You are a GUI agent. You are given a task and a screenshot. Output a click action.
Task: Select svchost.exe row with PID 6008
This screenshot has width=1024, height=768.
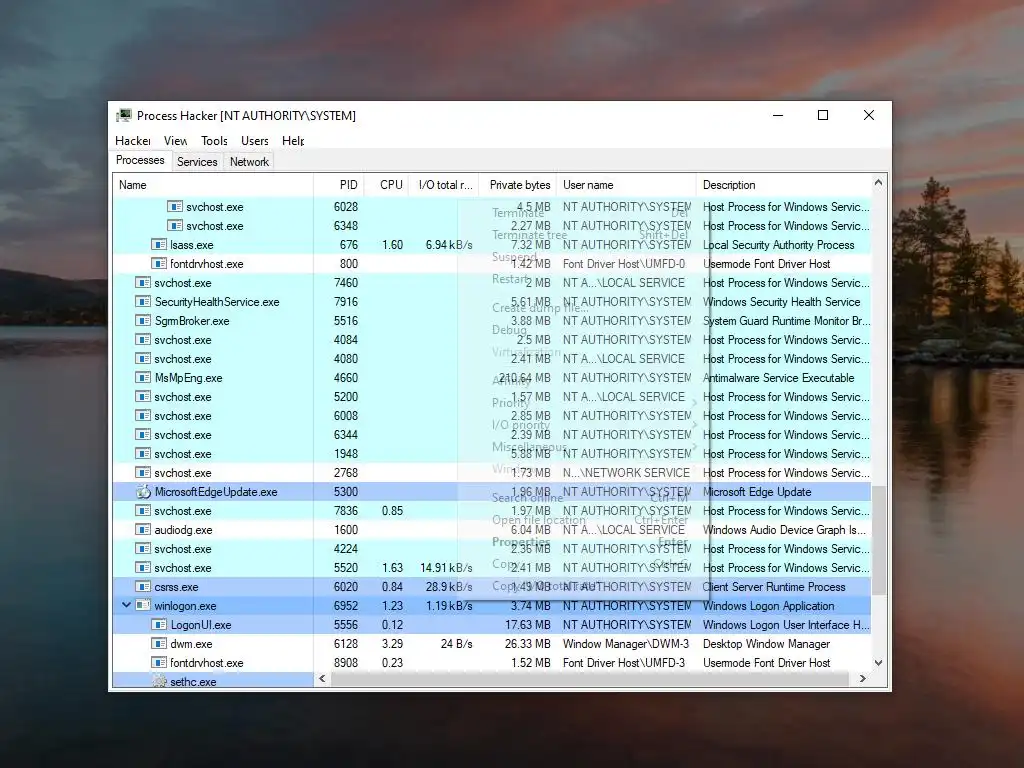[492, 415]
